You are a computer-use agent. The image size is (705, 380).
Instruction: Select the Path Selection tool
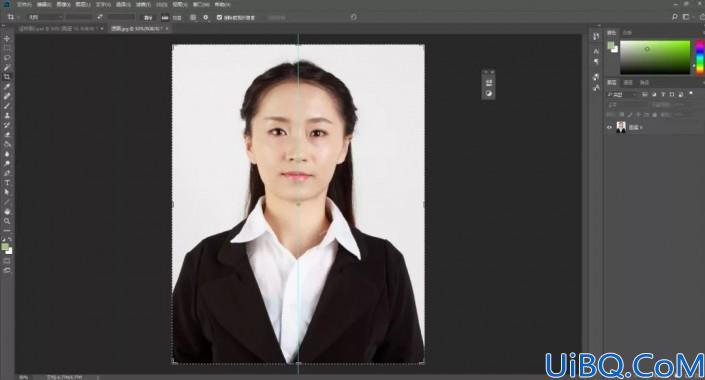pos(7,192)
